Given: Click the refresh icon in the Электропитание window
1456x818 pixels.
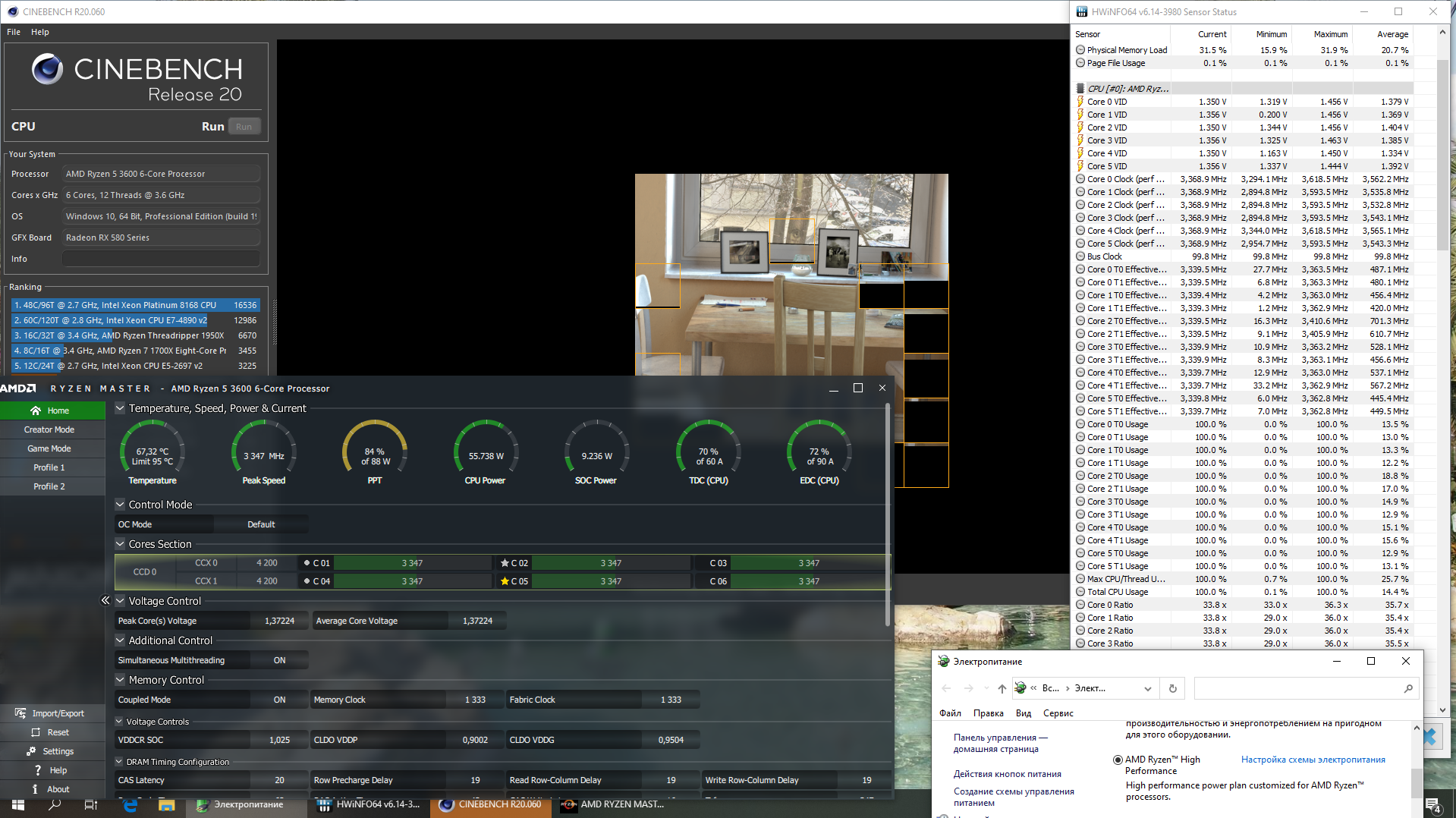Looking at the screenshot, I should tap(1173, 688).
